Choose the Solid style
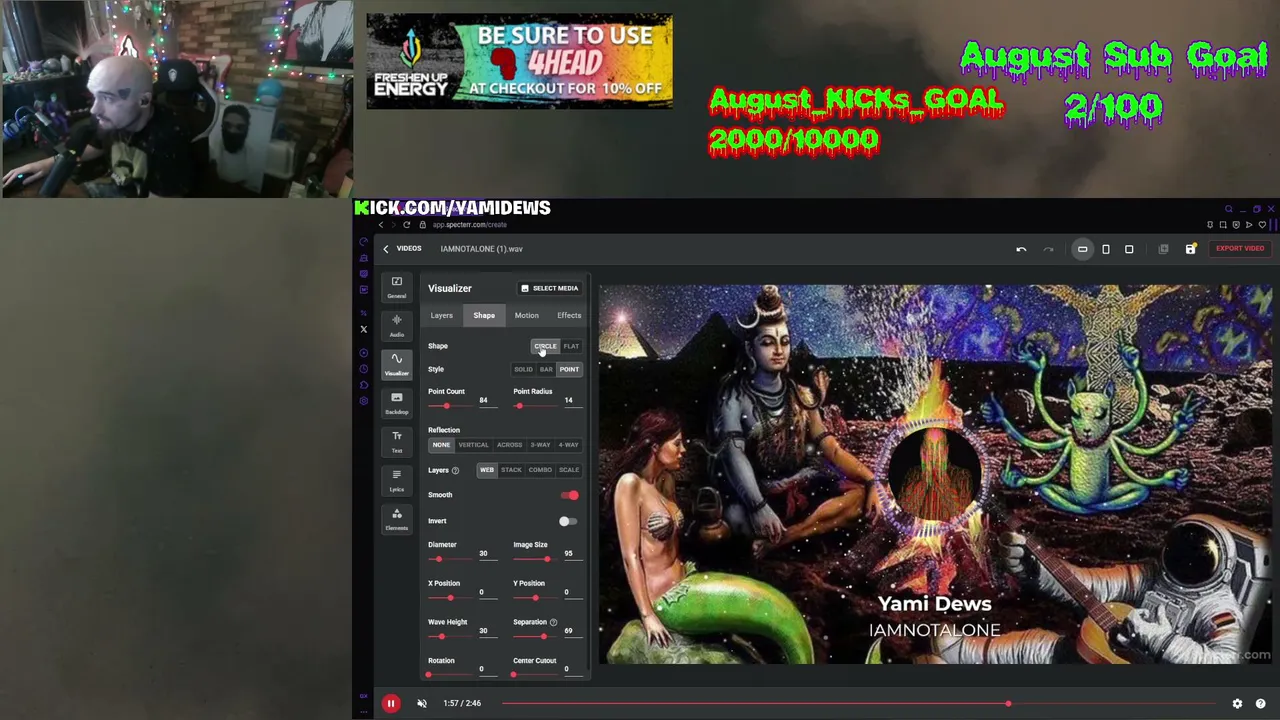 coord(523,369)
